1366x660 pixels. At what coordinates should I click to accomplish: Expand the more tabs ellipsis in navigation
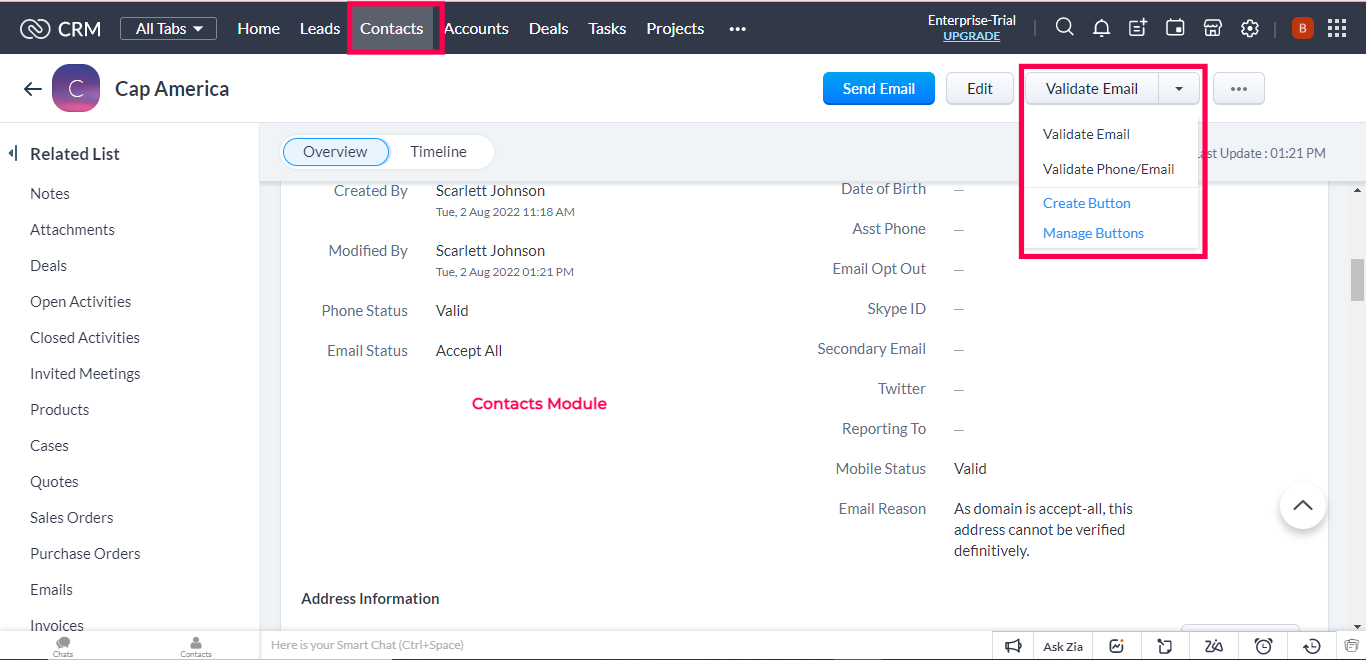(738, 29)
